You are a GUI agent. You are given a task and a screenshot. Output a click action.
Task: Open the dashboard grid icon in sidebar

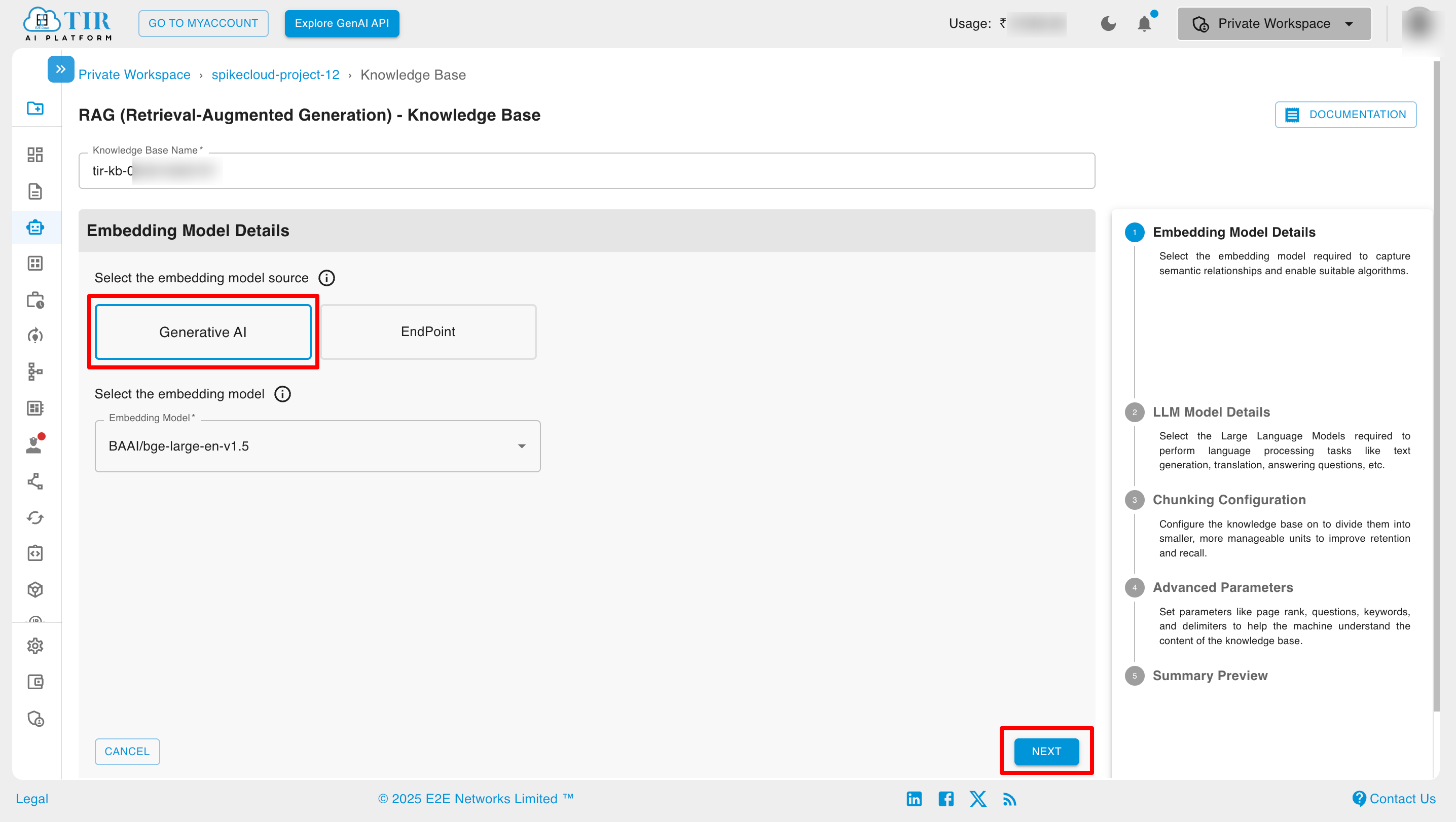[35, 154]
